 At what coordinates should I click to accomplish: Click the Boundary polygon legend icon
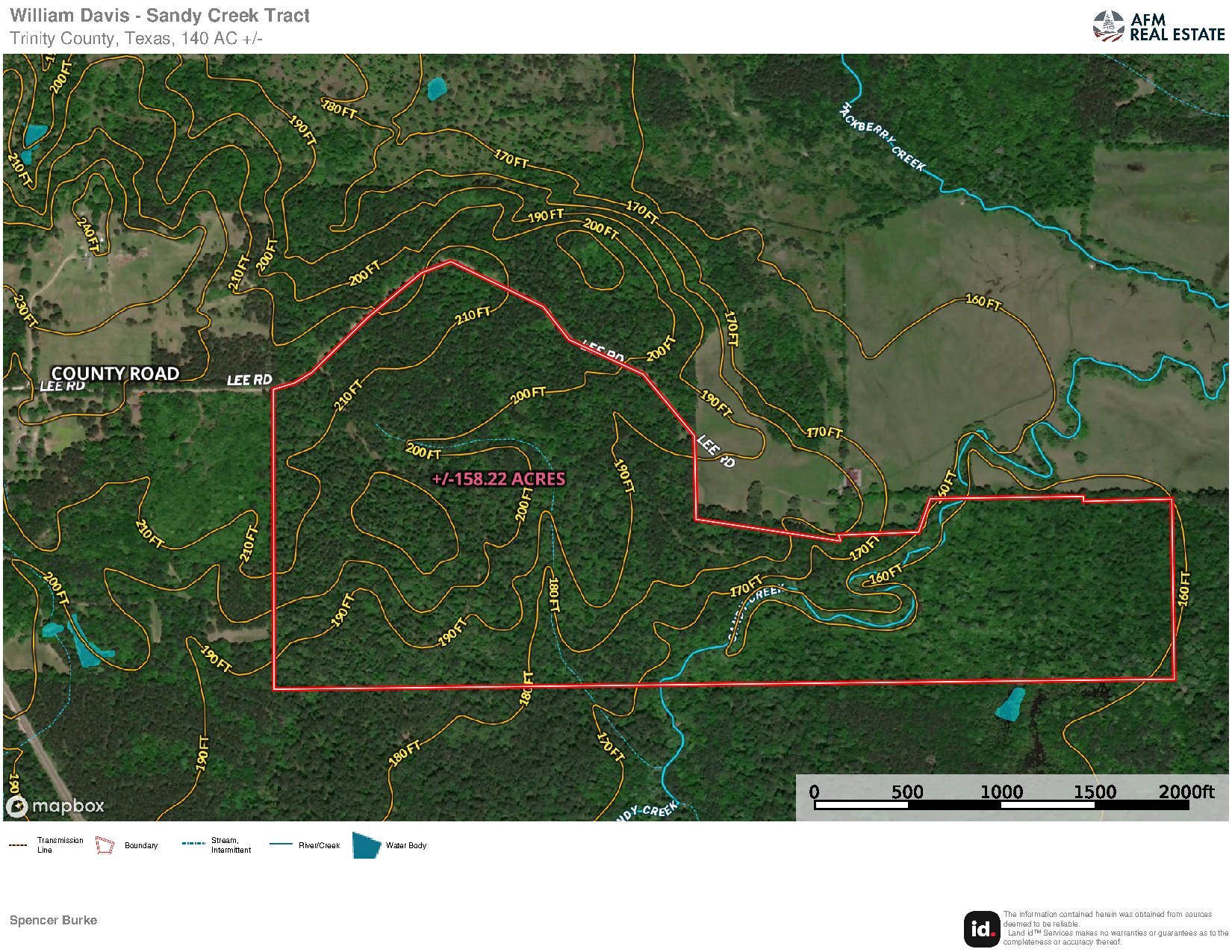(x=105, y=845)
